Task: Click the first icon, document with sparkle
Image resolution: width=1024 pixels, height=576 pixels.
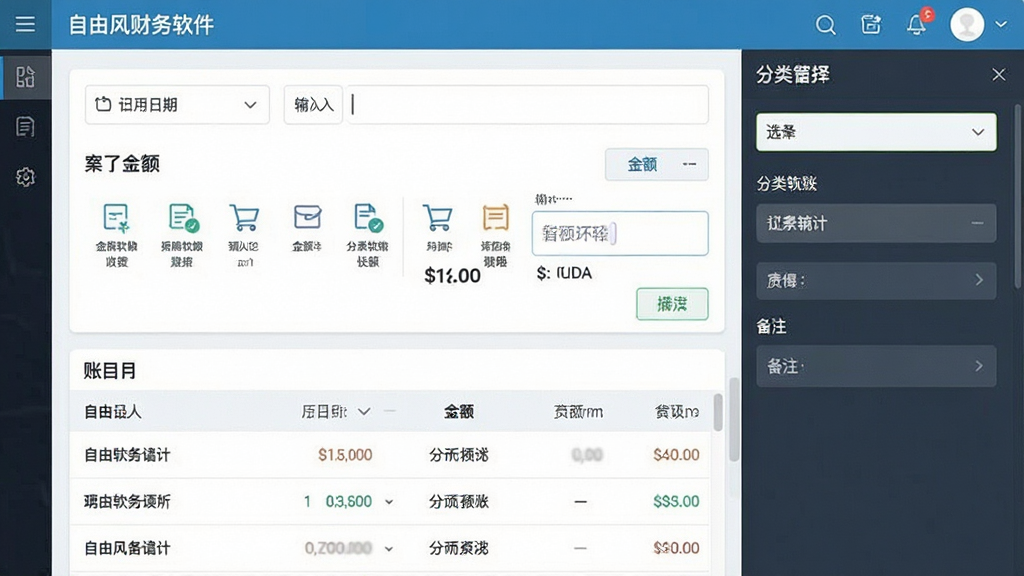Action: pos(116,218)
